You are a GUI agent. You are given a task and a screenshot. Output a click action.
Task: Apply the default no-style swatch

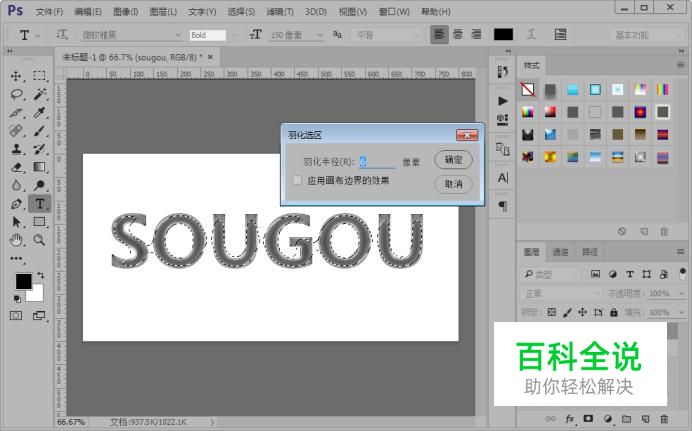528,90
